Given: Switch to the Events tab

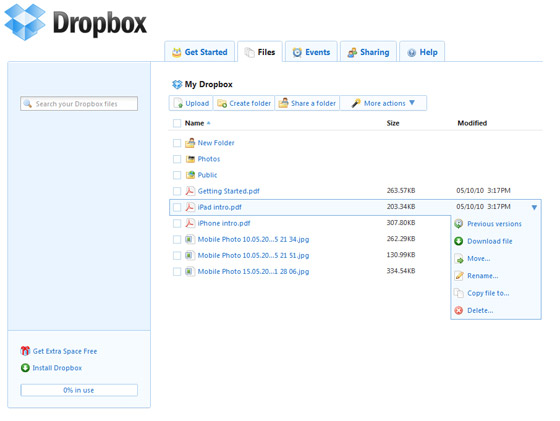Looking at the screenshot, I should coord(311,52).
